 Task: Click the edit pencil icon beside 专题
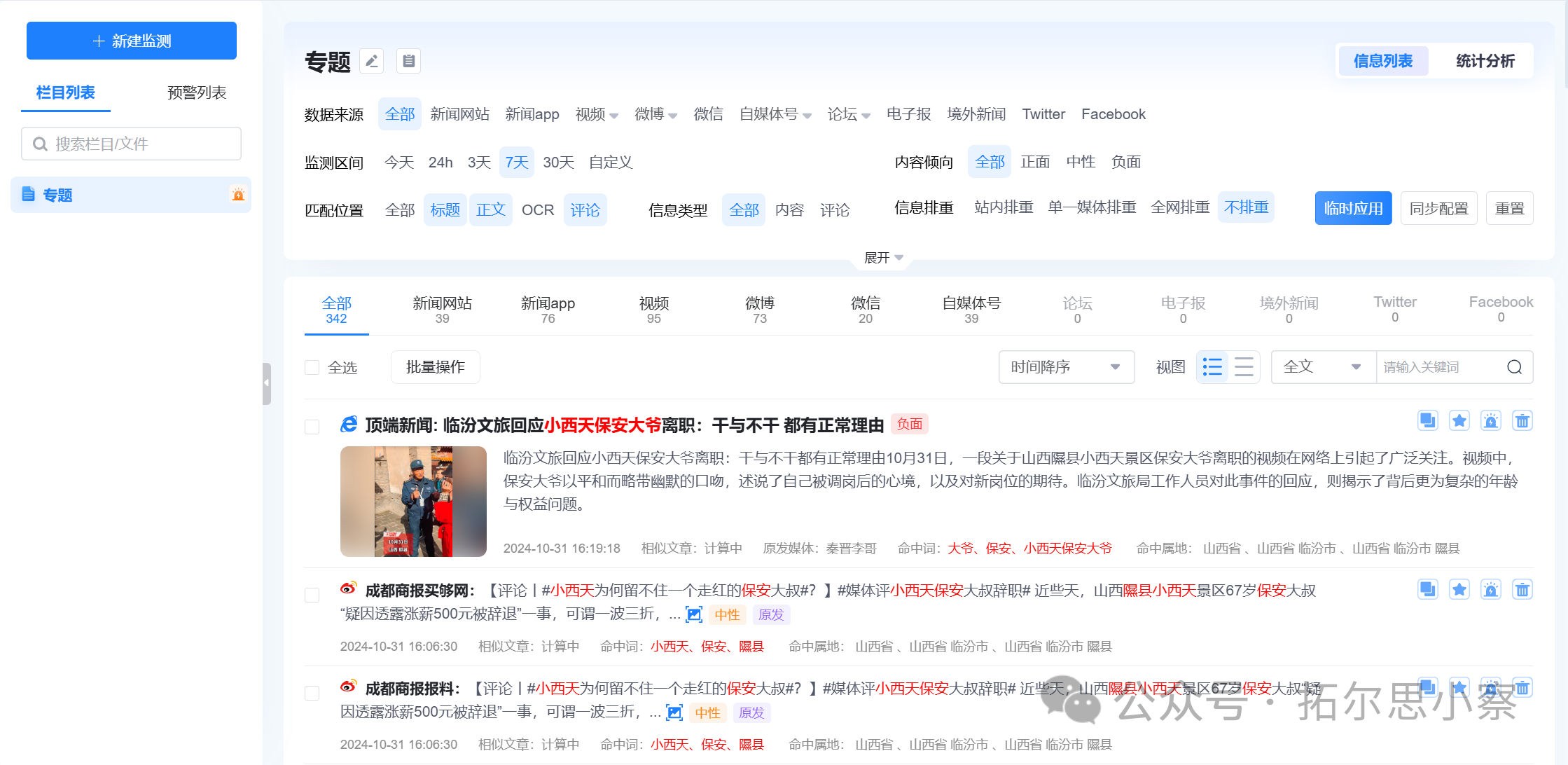click(x=372, y=62)
